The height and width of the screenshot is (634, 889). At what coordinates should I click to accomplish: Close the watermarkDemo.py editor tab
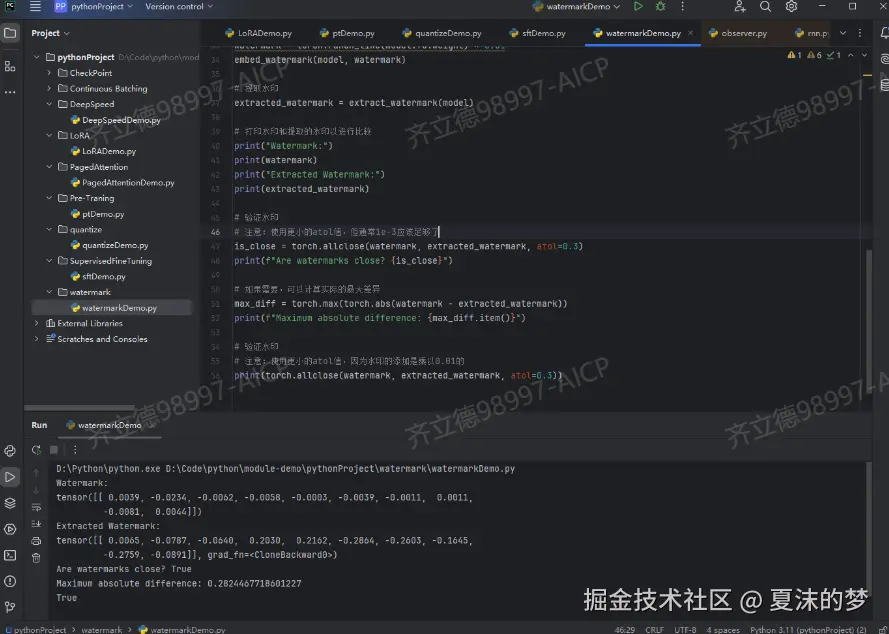[x=691, y=33]
